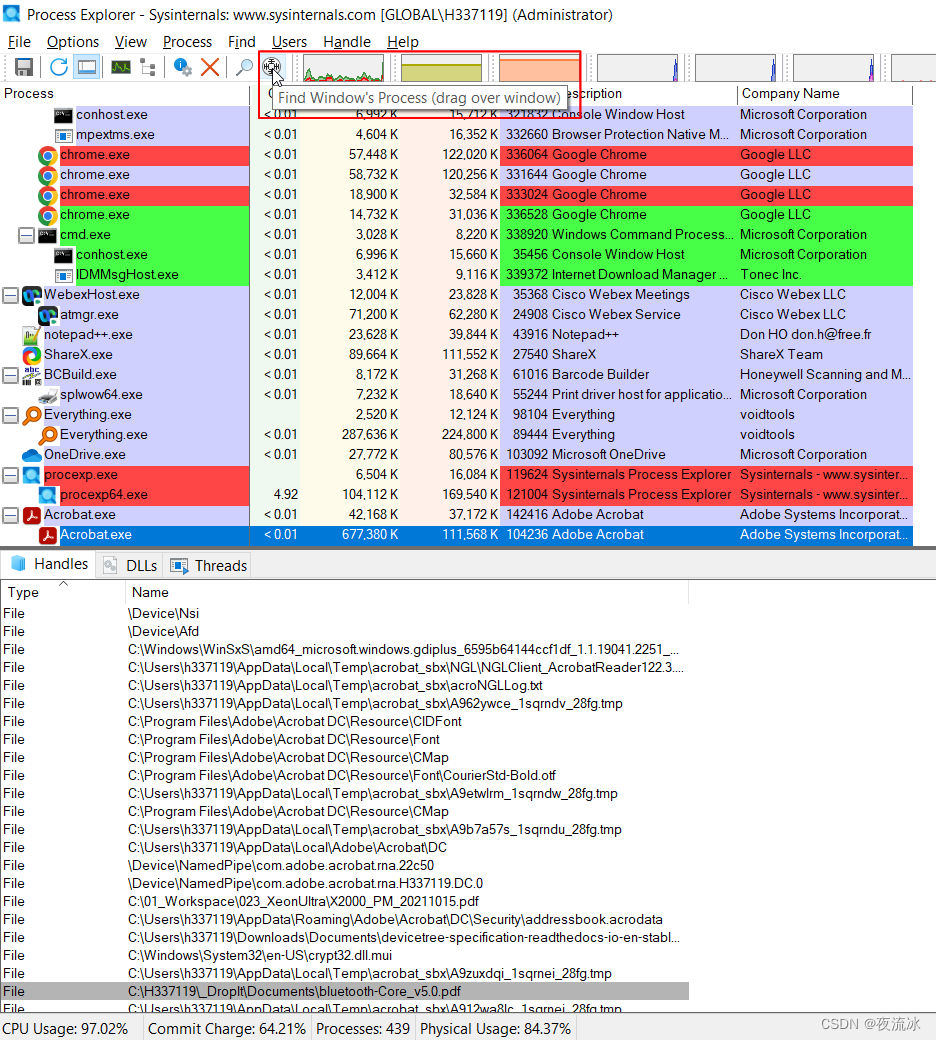Open the File menu
The image size is (936, 1040).
pos(19,42)
